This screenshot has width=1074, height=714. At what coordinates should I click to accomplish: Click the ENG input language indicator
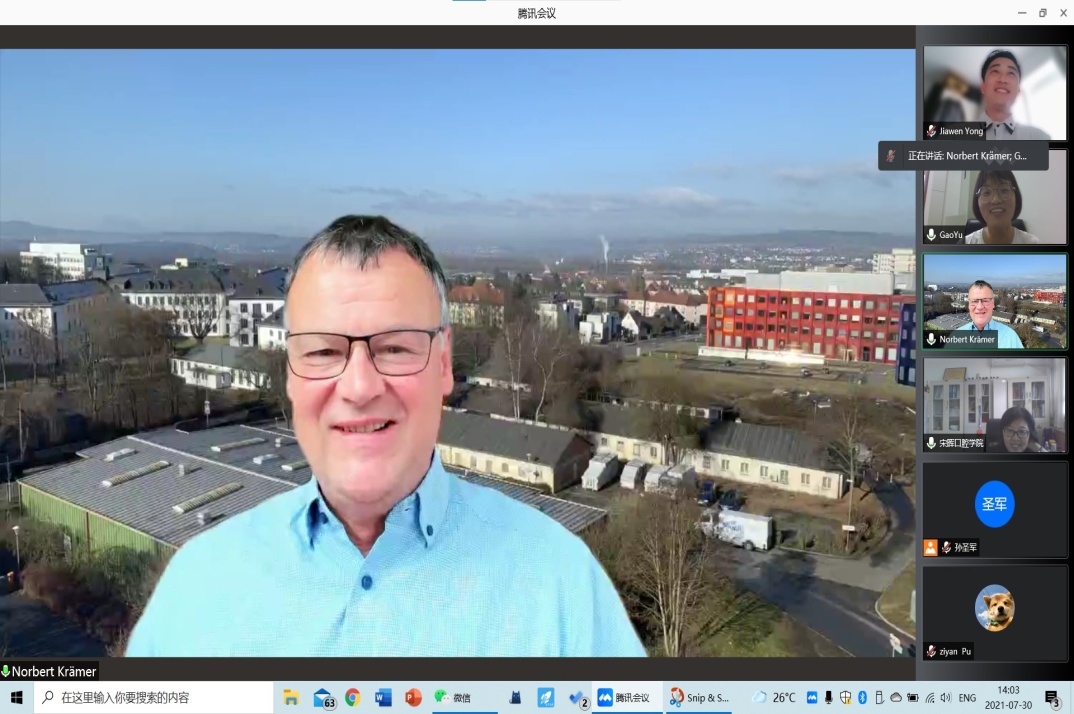967,697
